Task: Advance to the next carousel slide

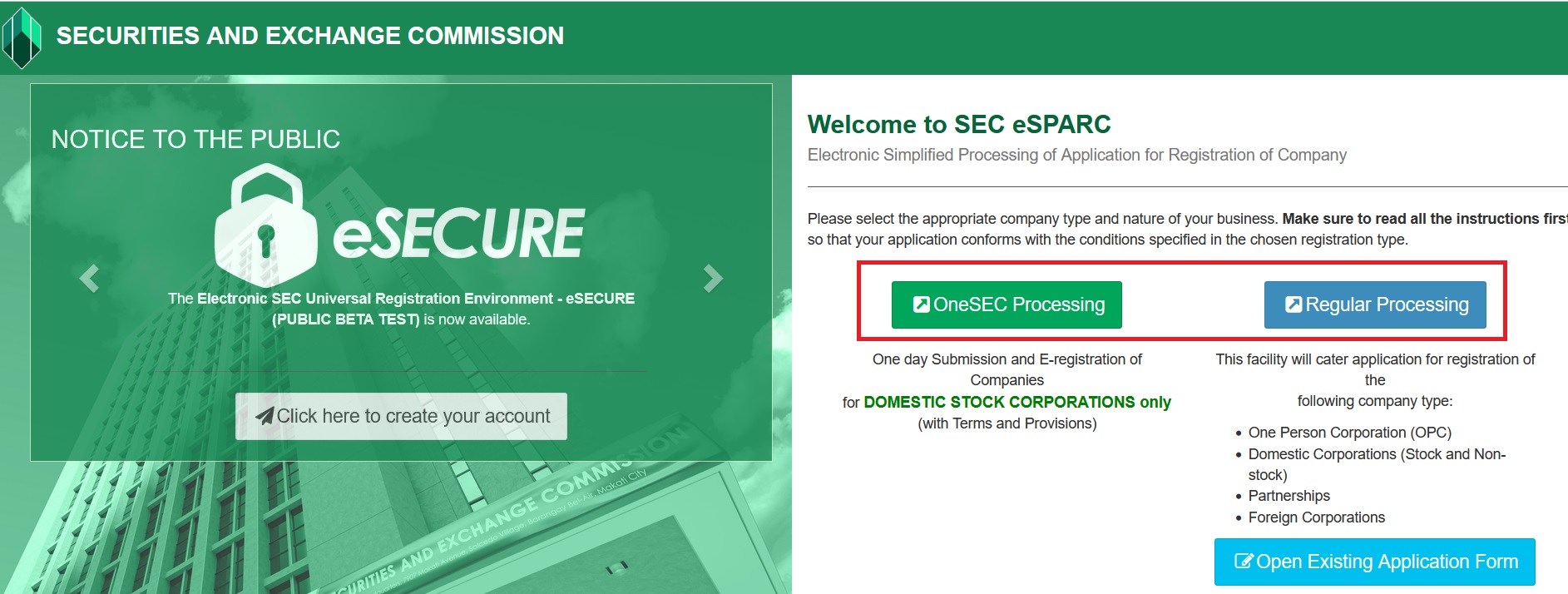Action: [x=712, y=278]
